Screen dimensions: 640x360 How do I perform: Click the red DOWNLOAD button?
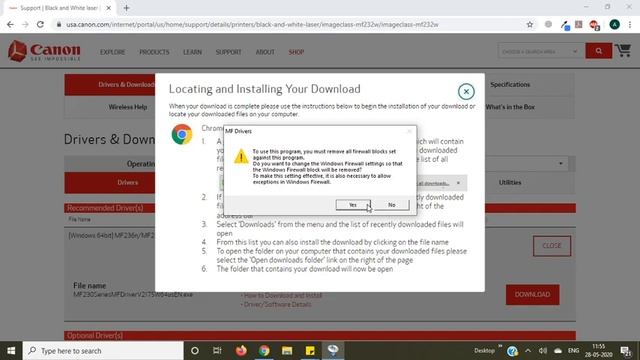pyautogui.click(x=532, y=294)
